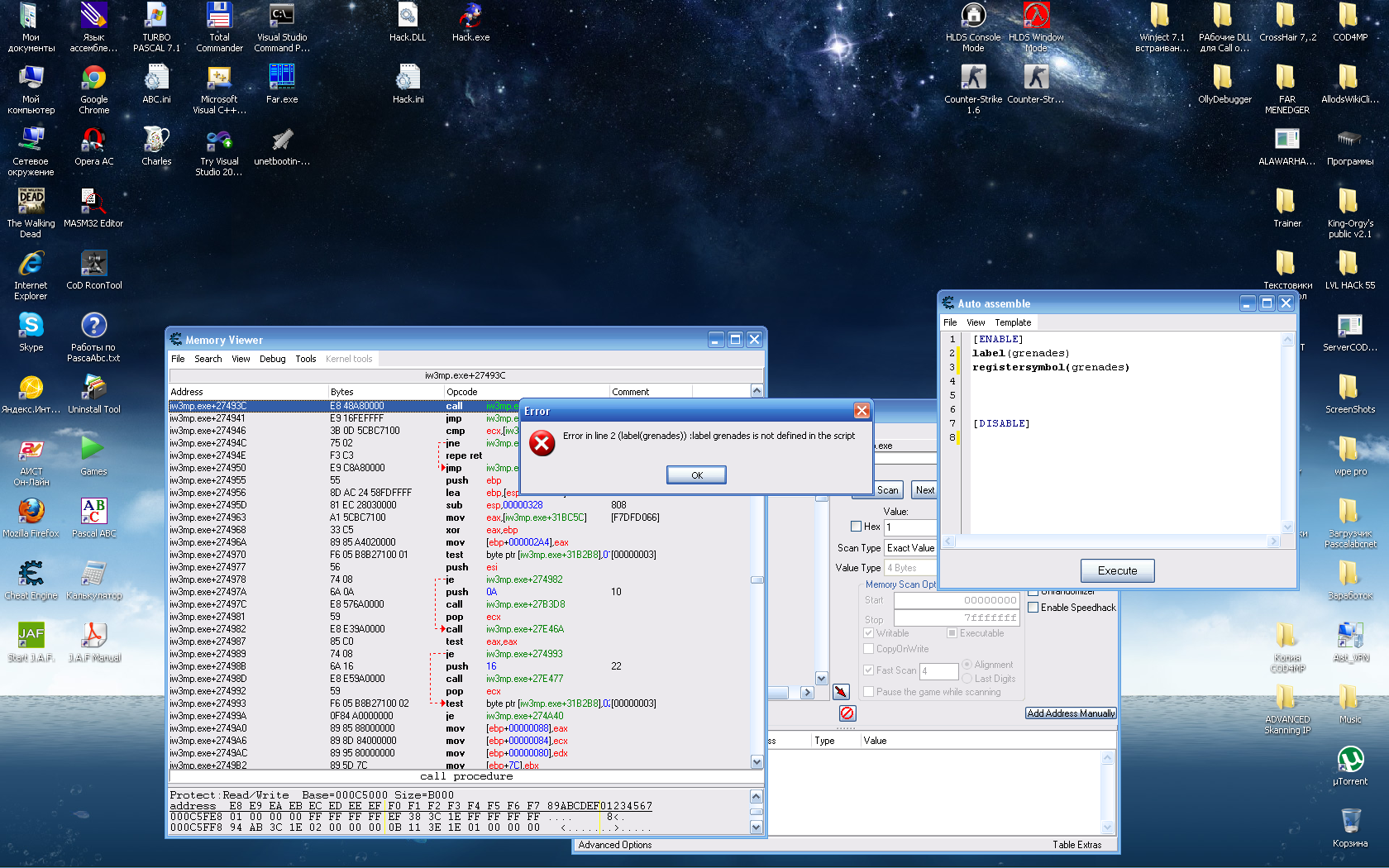Open Search menu in Memory Viewer
The width and height of the screenshot is (1389, 868).
click(208, 359)
